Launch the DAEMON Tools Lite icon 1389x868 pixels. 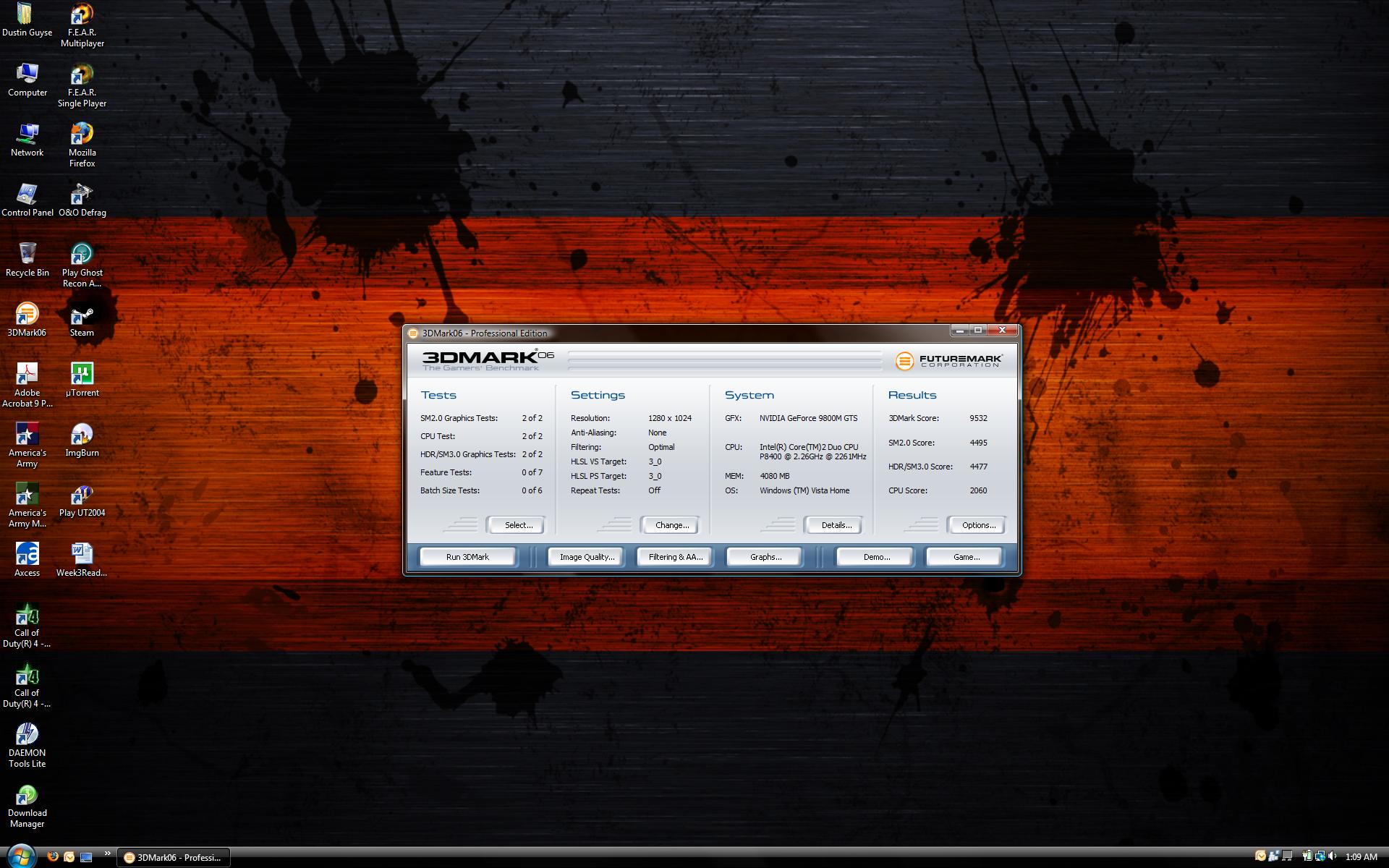pyautogui.click(x=27, y=736)
